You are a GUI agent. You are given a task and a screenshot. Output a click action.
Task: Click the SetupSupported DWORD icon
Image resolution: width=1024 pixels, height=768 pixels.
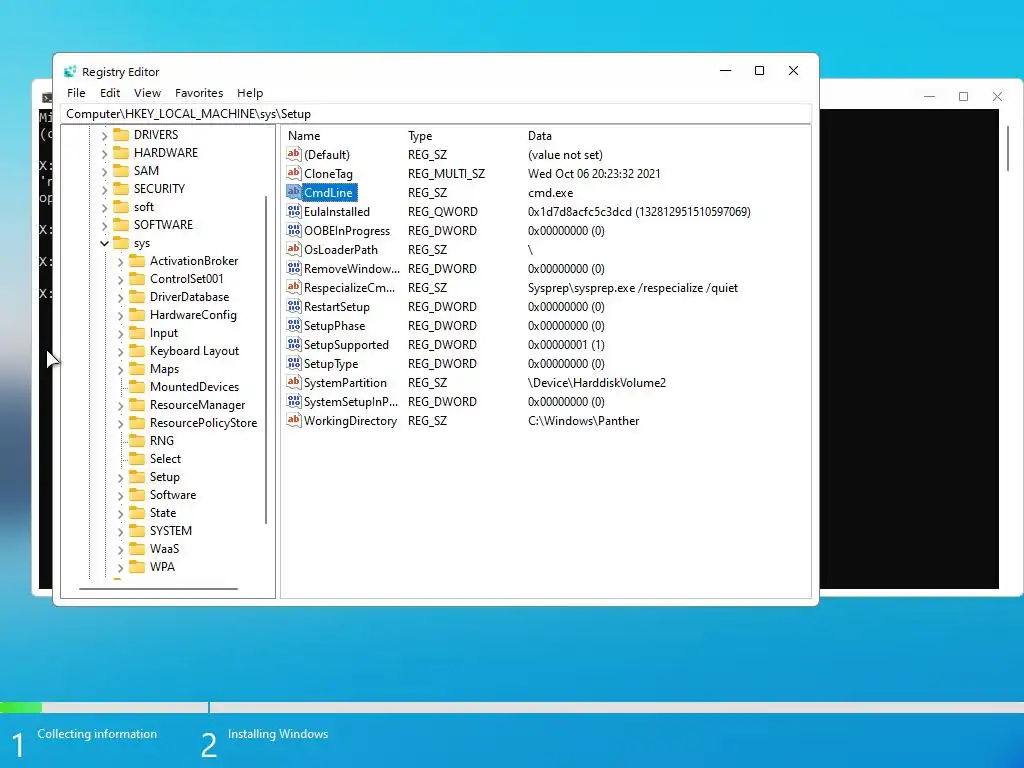(x=294, y=344)
